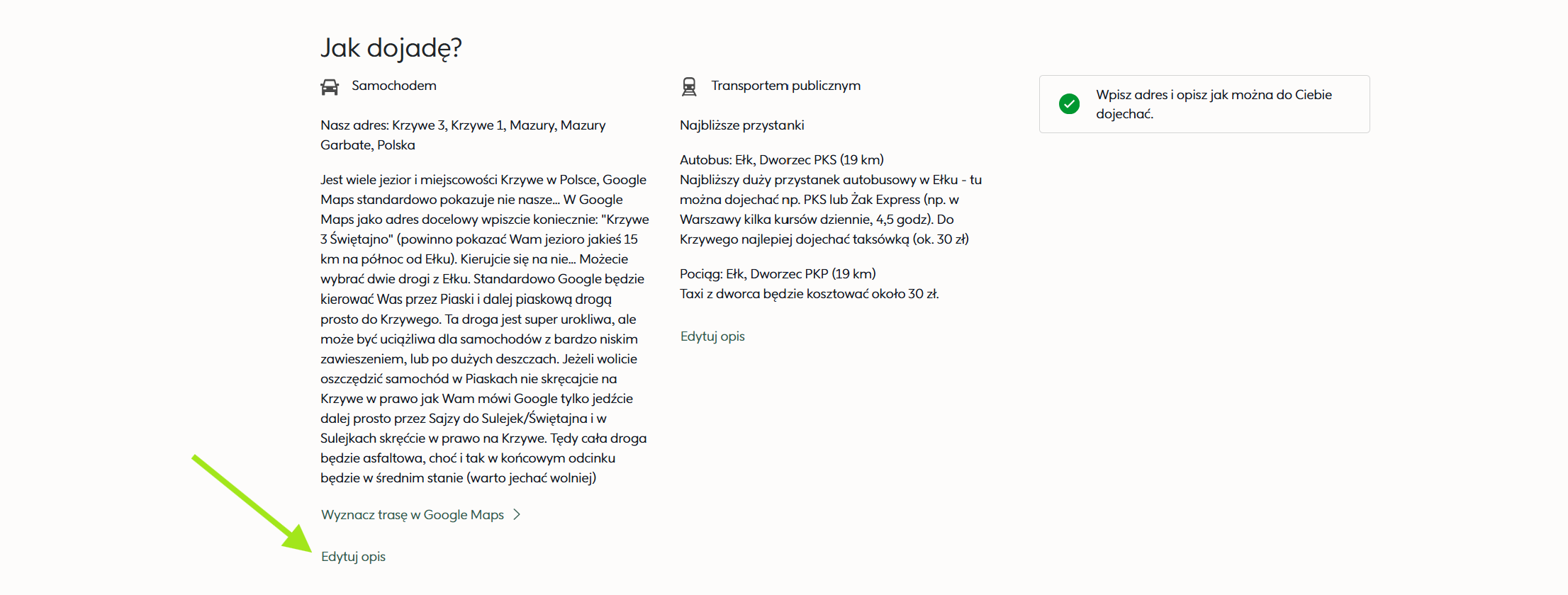1568x595 pixels.
Task: Click the "Jak dojadę?" heading
Action: click(391, 47)
